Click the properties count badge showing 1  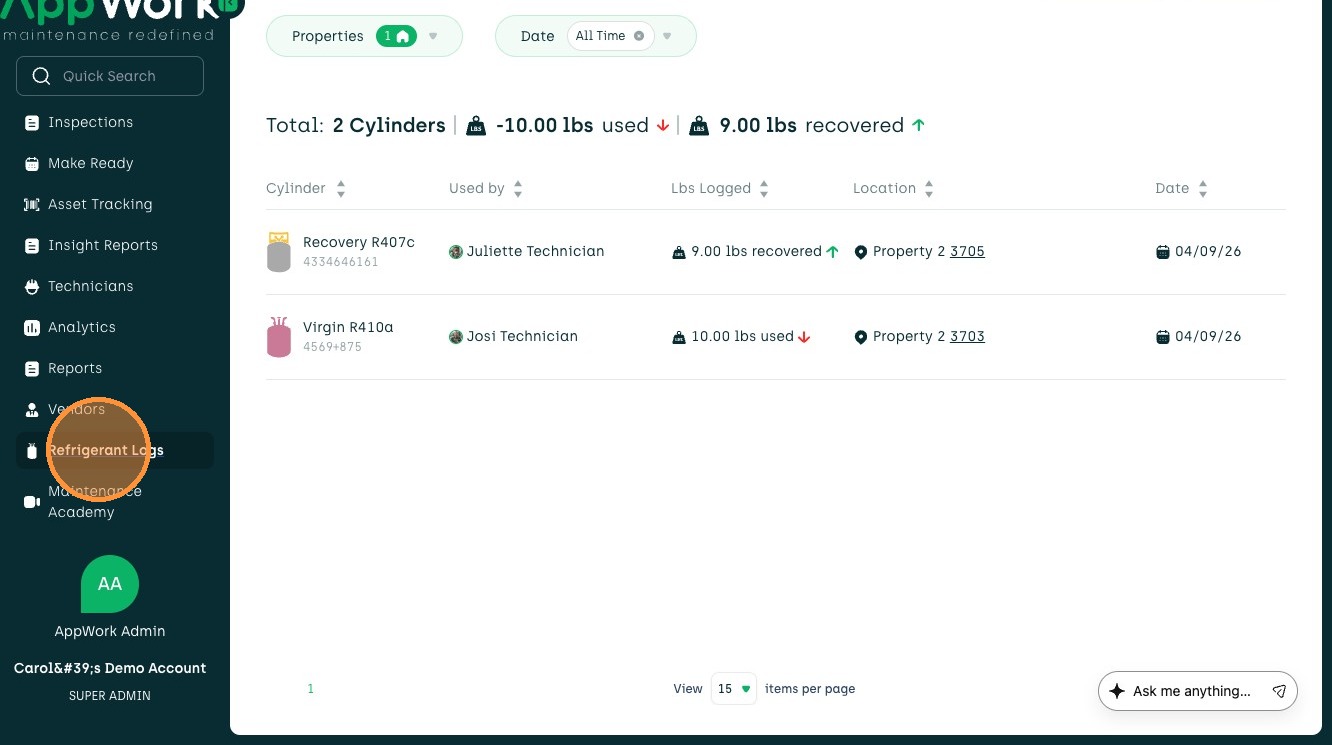click(396, 36)
